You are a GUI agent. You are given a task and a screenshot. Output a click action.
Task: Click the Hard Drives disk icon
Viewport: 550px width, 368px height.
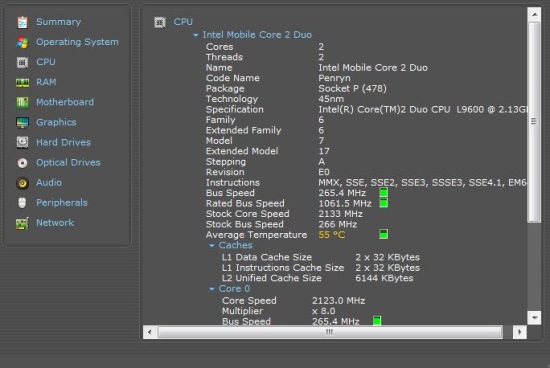22,142
